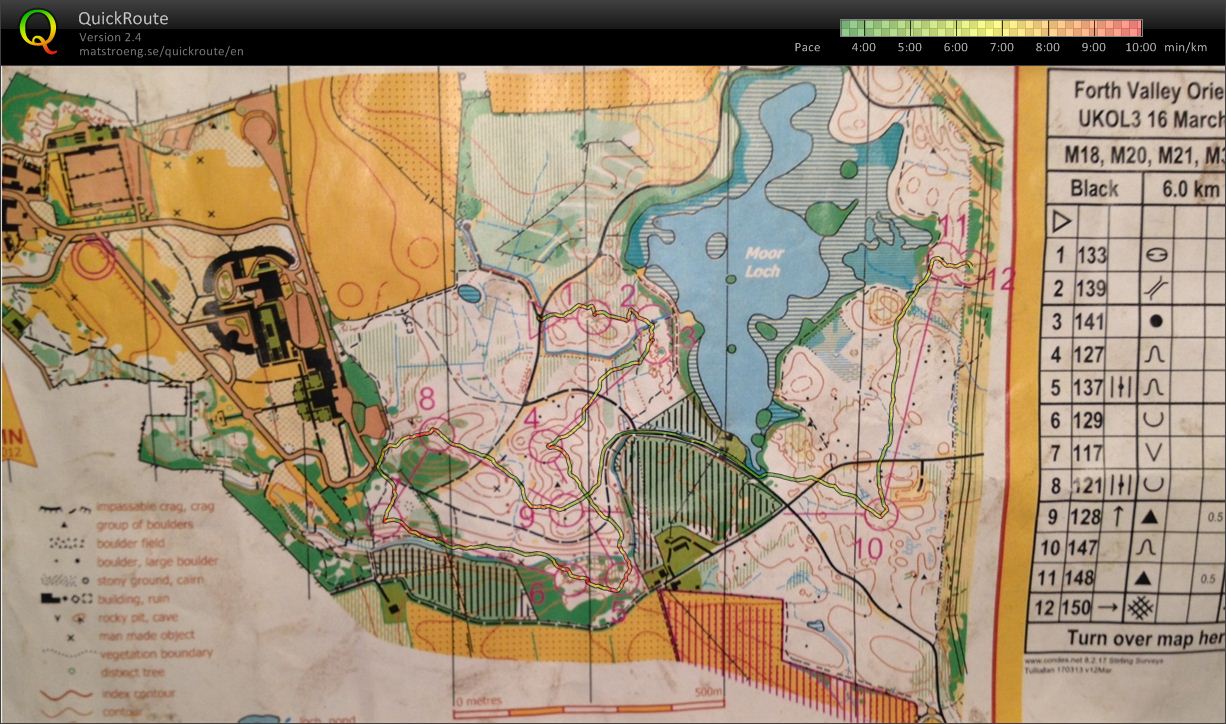Click control number 9 on the map
Image resolution: width=1226 pixels, height=724 pixels.
click(526, 517)
